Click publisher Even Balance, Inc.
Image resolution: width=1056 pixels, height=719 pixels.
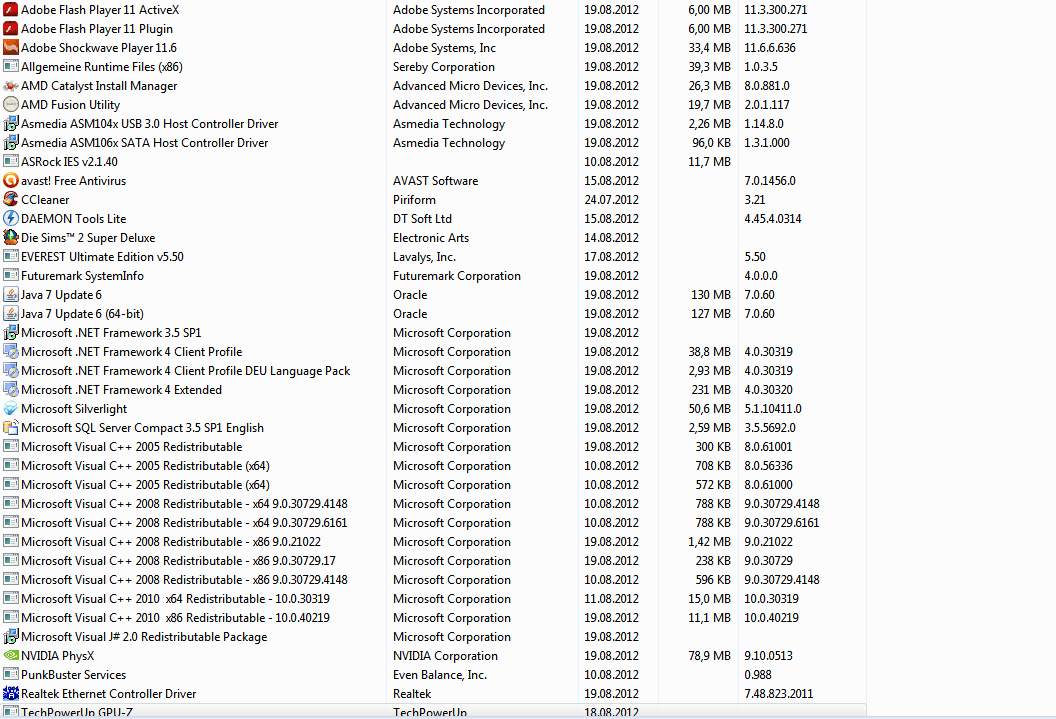[x=440, y=674]
